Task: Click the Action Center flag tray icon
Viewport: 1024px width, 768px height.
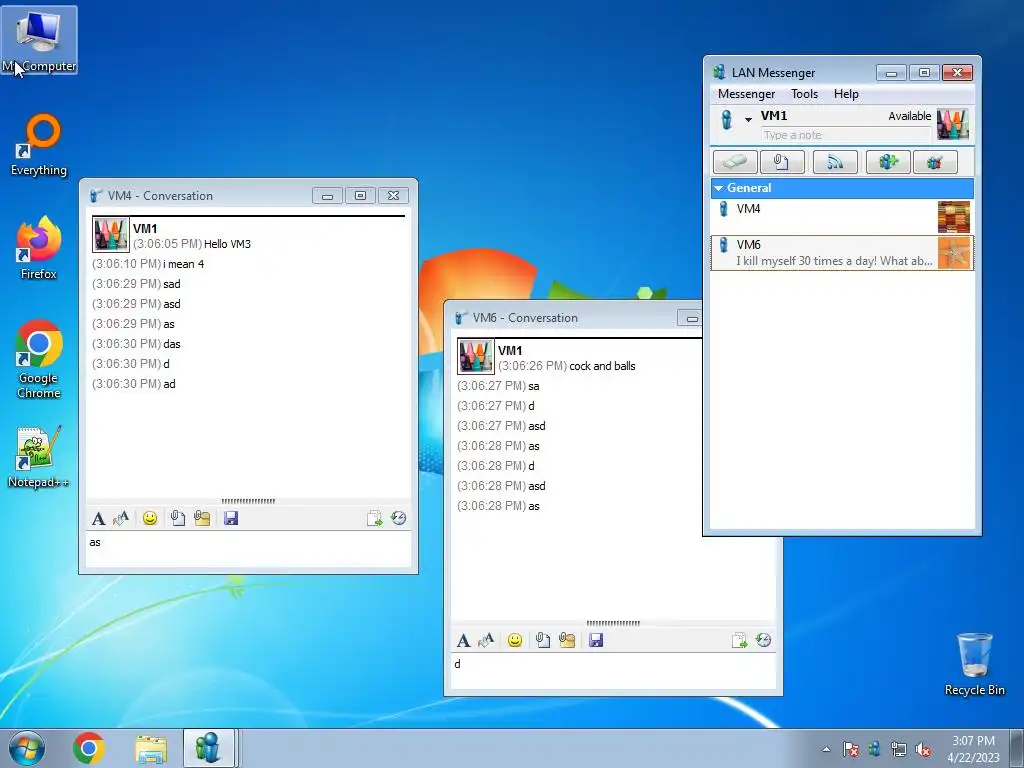Action: (x=850, y=750)
